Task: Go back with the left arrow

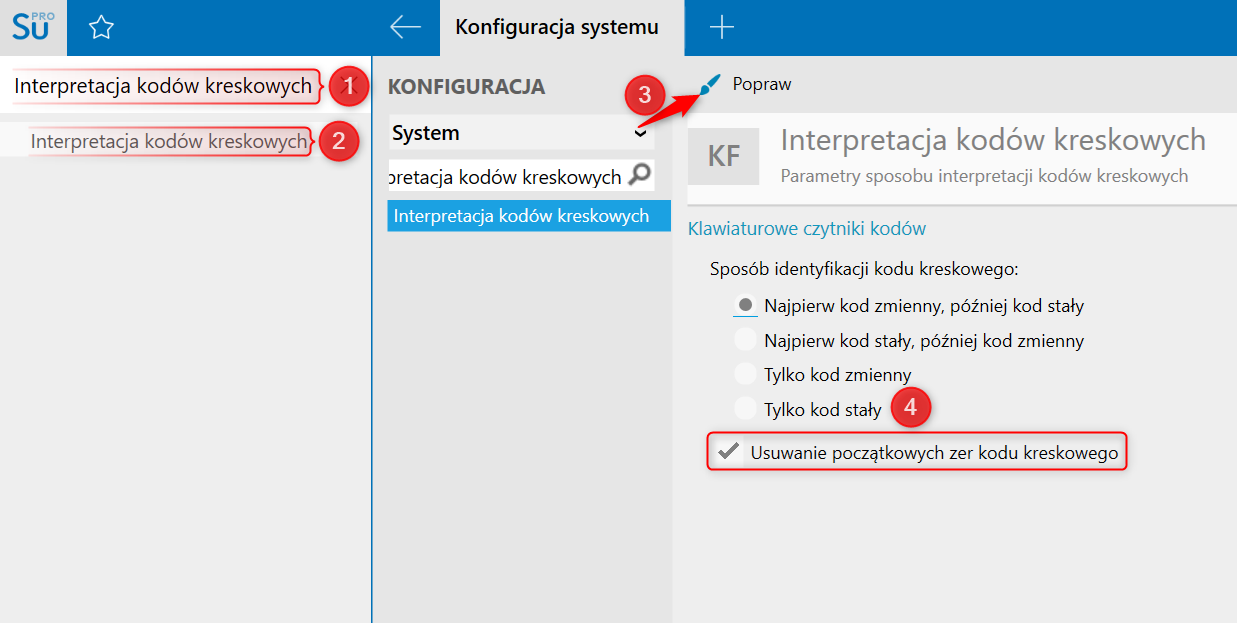Action: [405, 27]
